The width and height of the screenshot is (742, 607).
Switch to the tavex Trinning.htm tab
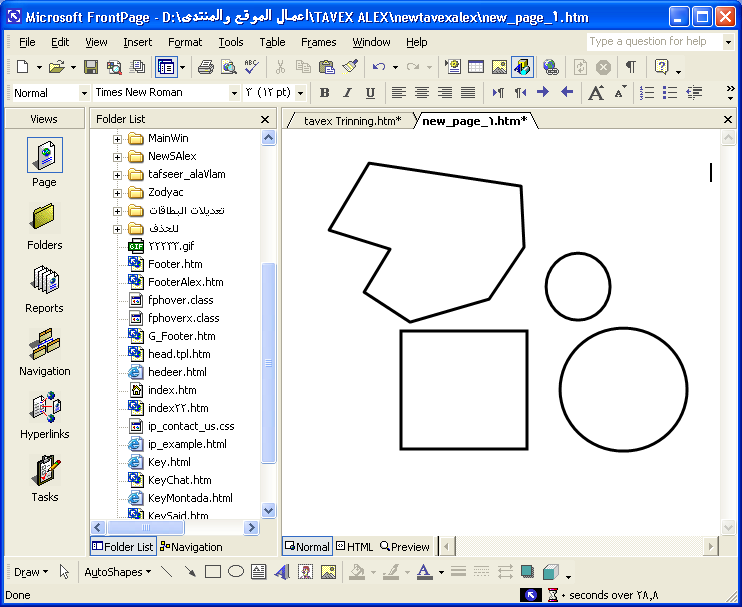pos(352,121)
